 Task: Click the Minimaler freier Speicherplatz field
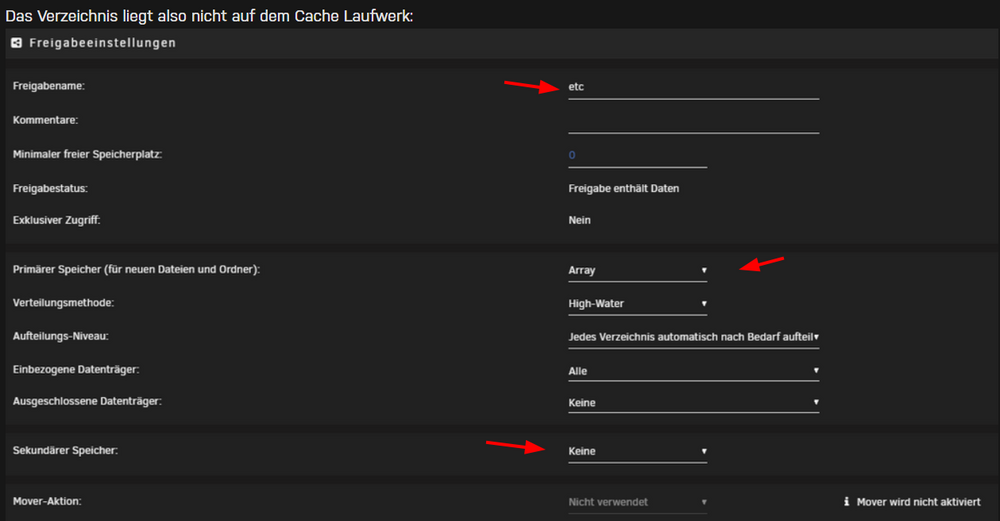click(x=637, y=156)
